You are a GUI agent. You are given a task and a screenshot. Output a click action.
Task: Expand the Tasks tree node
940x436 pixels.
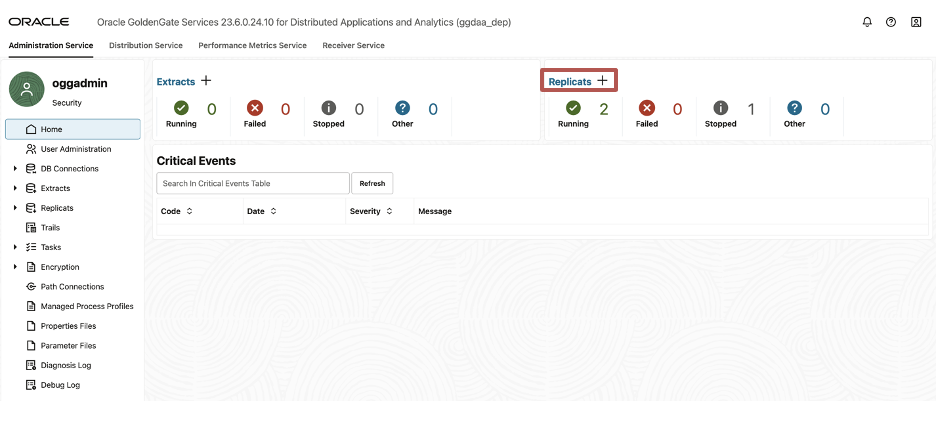click(x=16, y=247)
